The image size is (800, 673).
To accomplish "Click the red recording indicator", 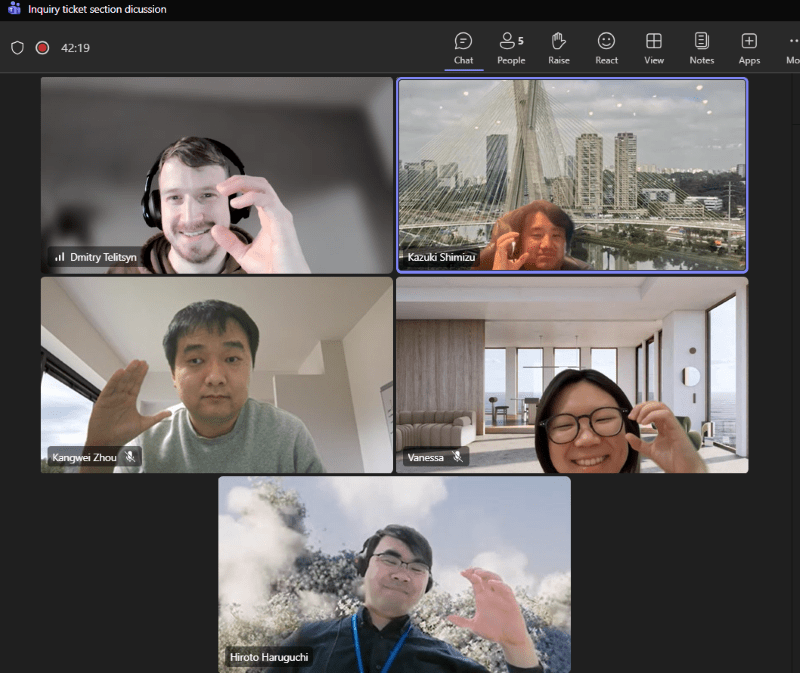I will (x=43, y=47).
